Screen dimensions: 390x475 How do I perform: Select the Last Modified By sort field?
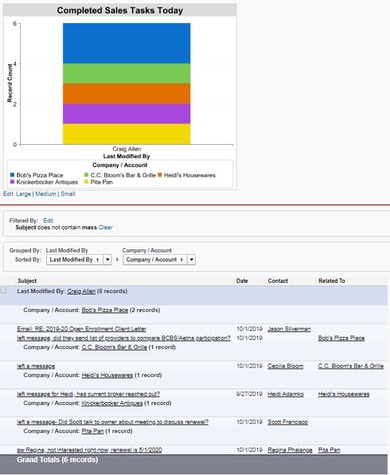pyautogui.click(x=75, y=259)
